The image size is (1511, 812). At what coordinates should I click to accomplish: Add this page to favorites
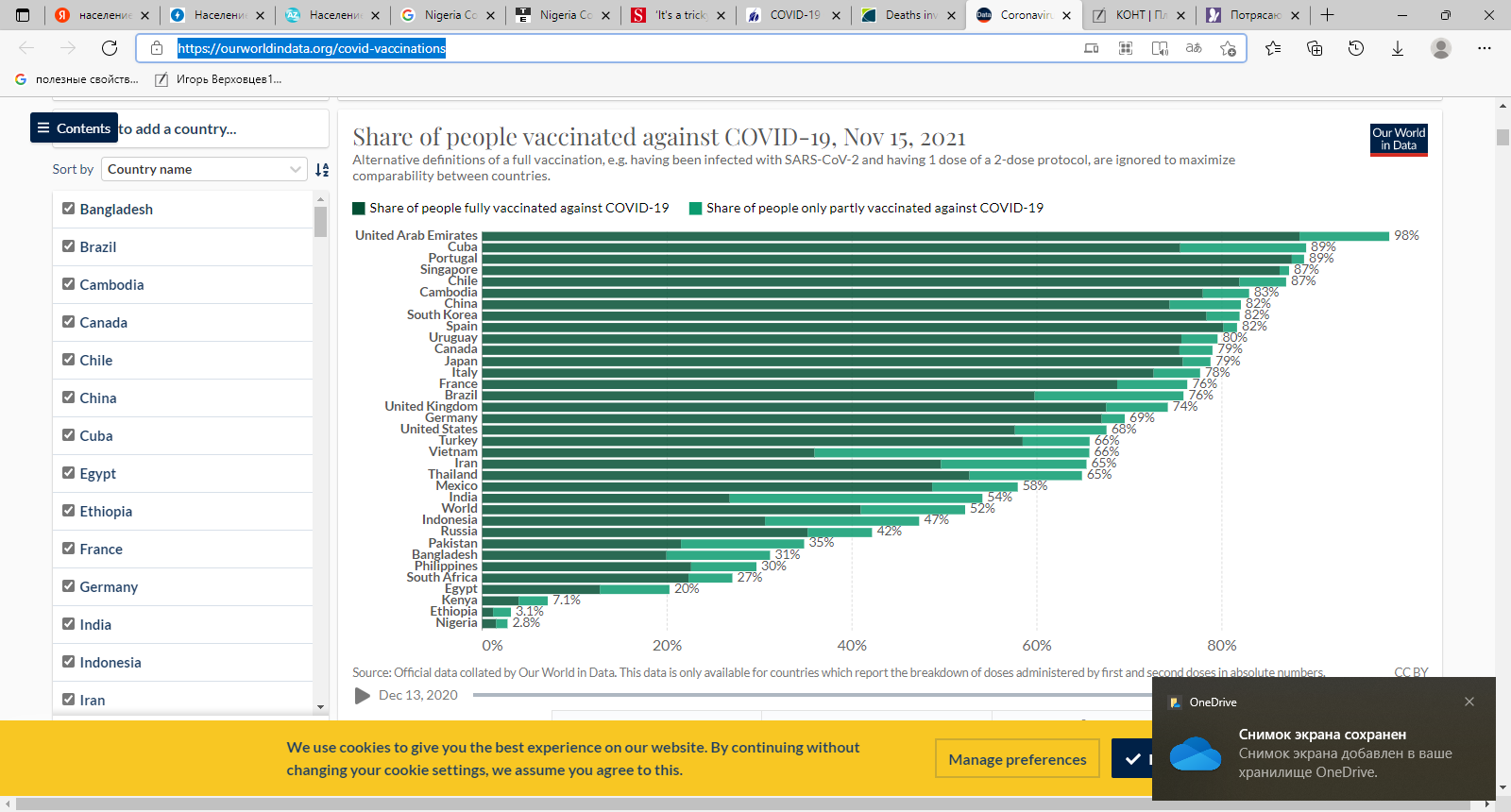click(x=1228, y=48)
